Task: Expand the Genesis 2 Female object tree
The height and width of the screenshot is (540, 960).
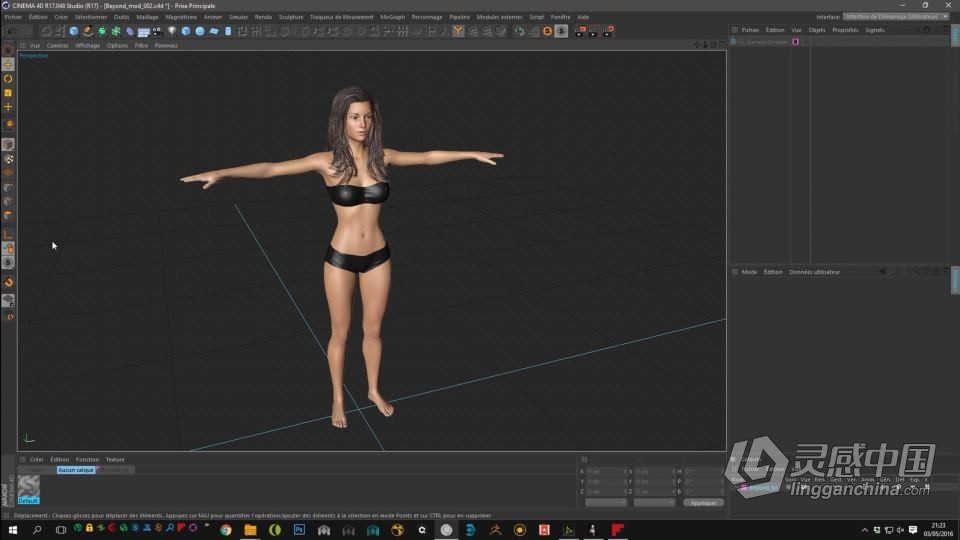Action: 733,42
